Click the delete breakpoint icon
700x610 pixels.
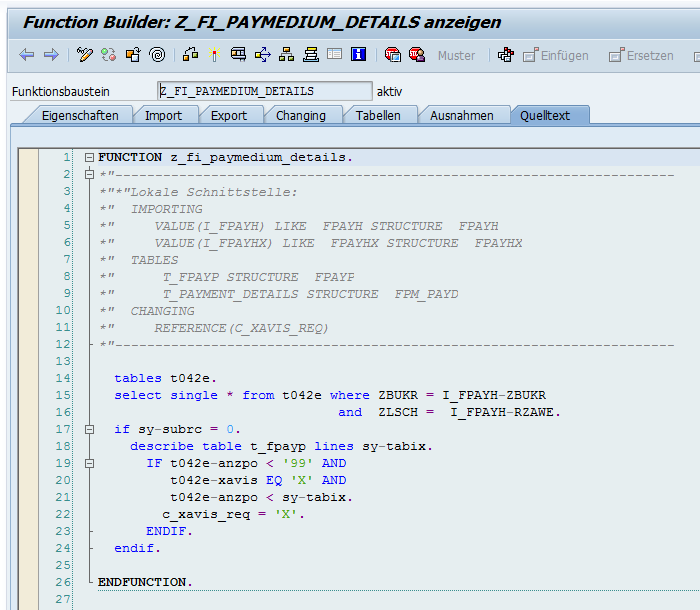[418, 55]
